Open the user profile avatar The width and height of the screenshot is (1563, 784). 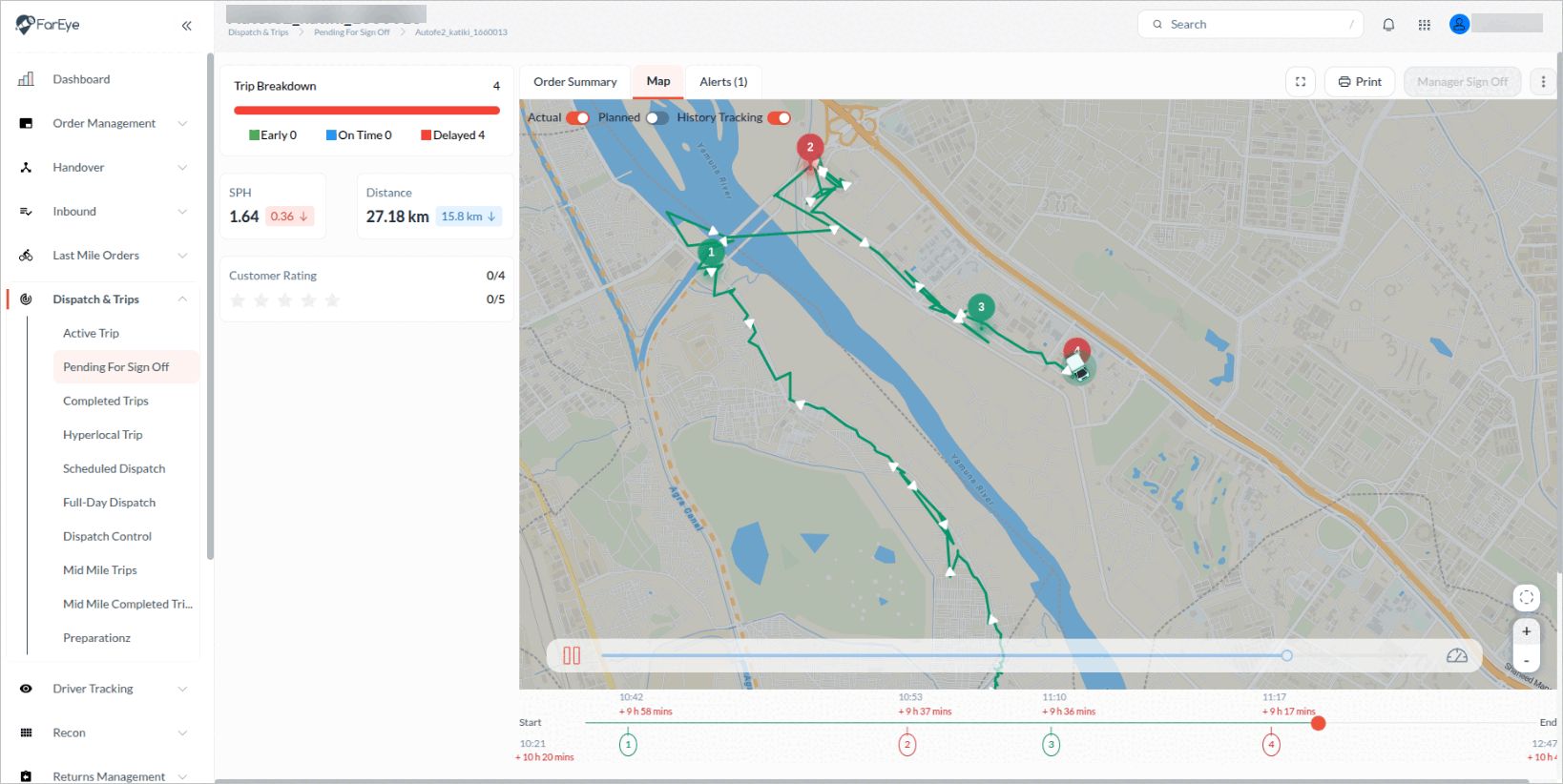click(1459, 24)
